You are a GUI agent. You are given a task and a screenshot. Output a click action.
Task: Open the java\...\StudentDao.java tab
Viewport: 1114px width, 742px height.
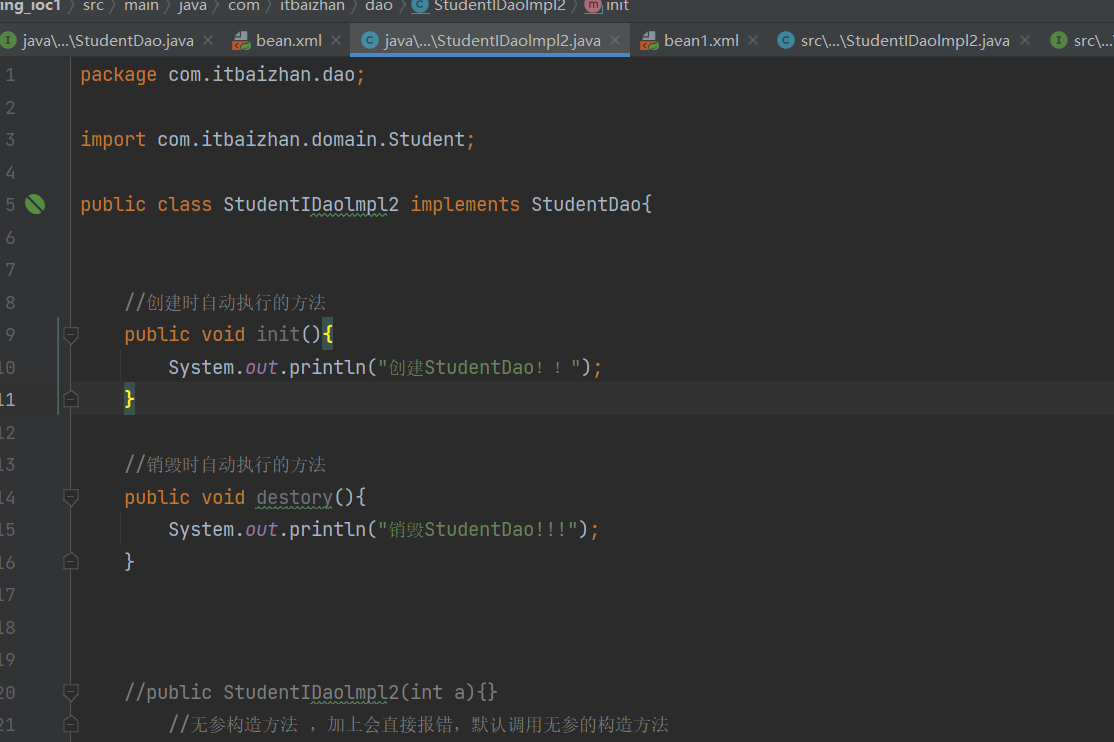[x=107, y=41]
